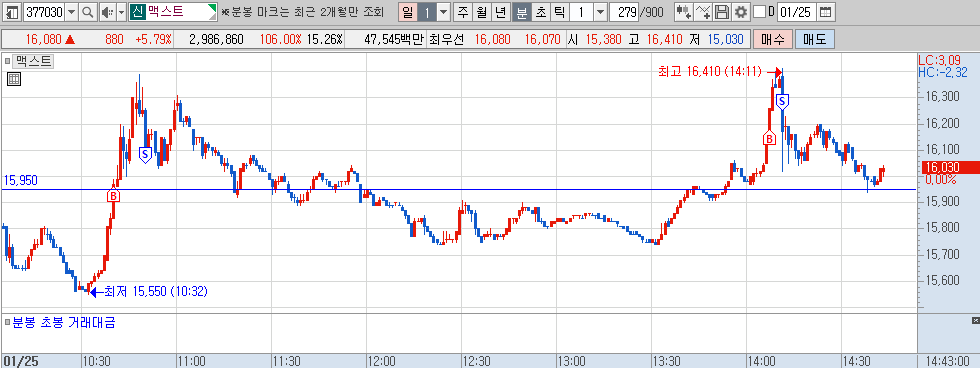980x368 pixels.
Task: Click the data grid icon below 맥스트
Action: tap(14, 79)
